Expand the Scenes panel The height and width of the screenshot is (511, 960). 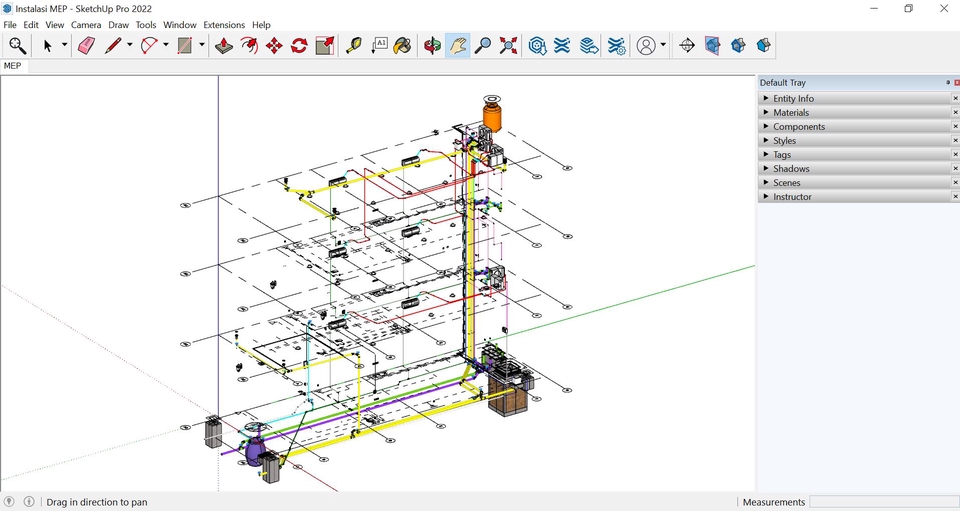[x=855, y=182]
